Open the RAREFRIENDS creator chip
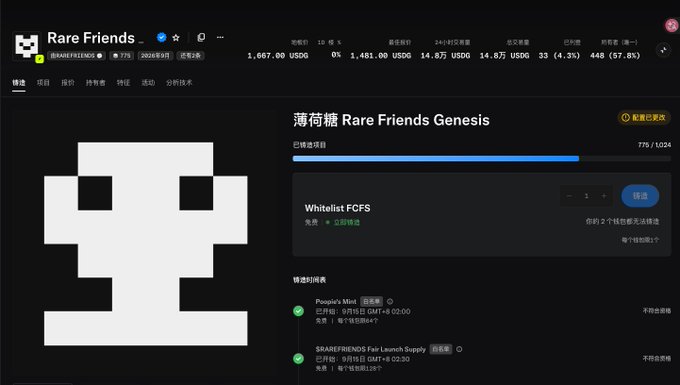The width and height of the screenshot is (680, 385). pyautogui.click(x=76, y=55)
